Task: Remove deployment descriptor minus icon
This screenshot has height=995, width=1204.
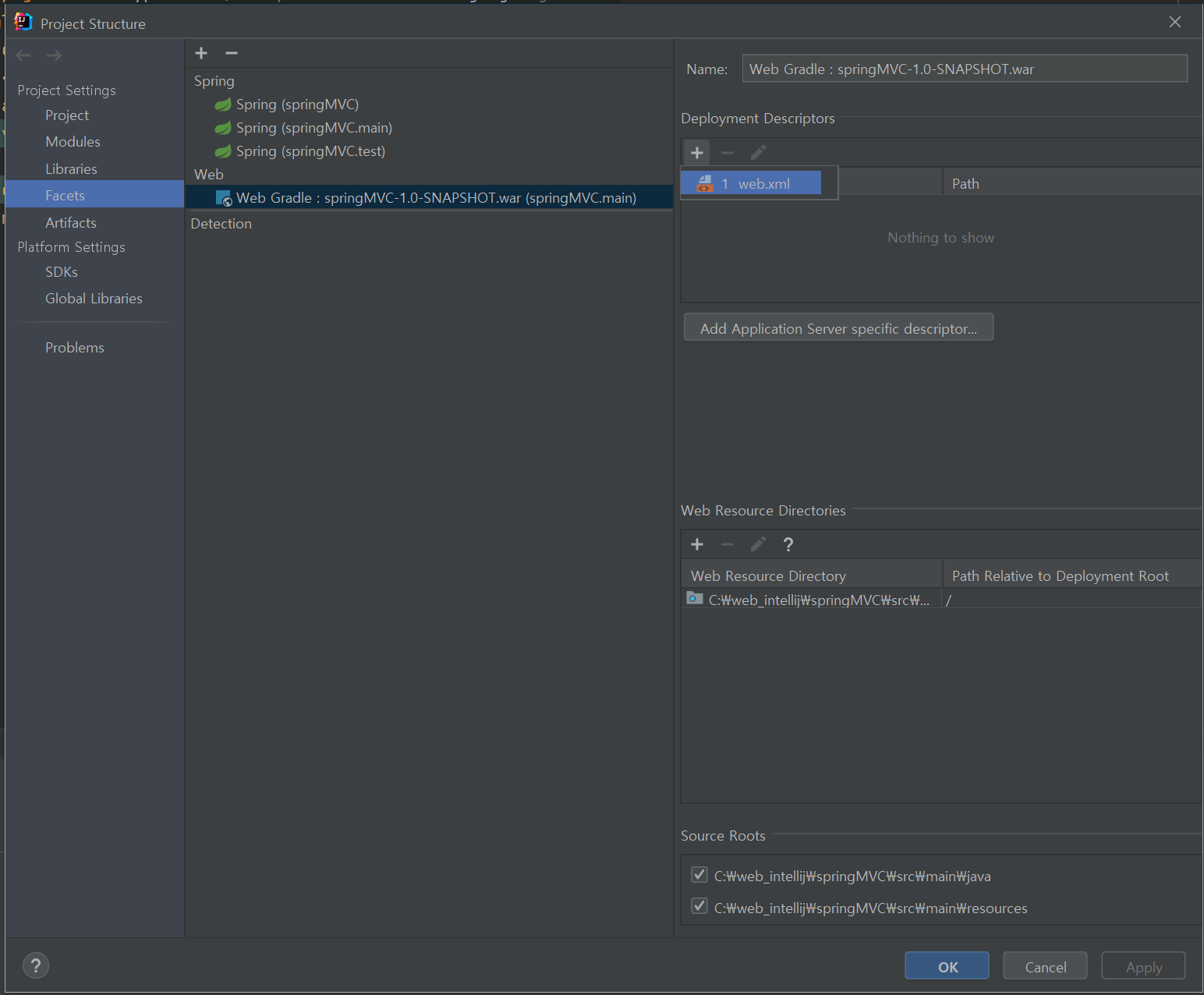Action: (x=728, y=153)
